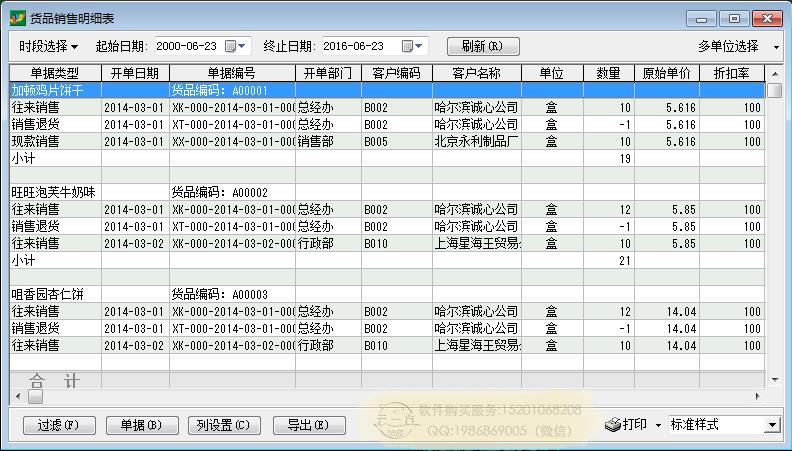
Task: Open the end date calendar picker icon
Action: click(407, 47)
